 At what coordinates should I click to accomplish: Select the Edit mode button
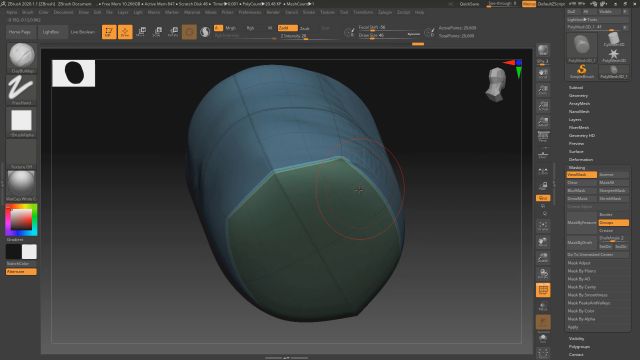(109, 32)
